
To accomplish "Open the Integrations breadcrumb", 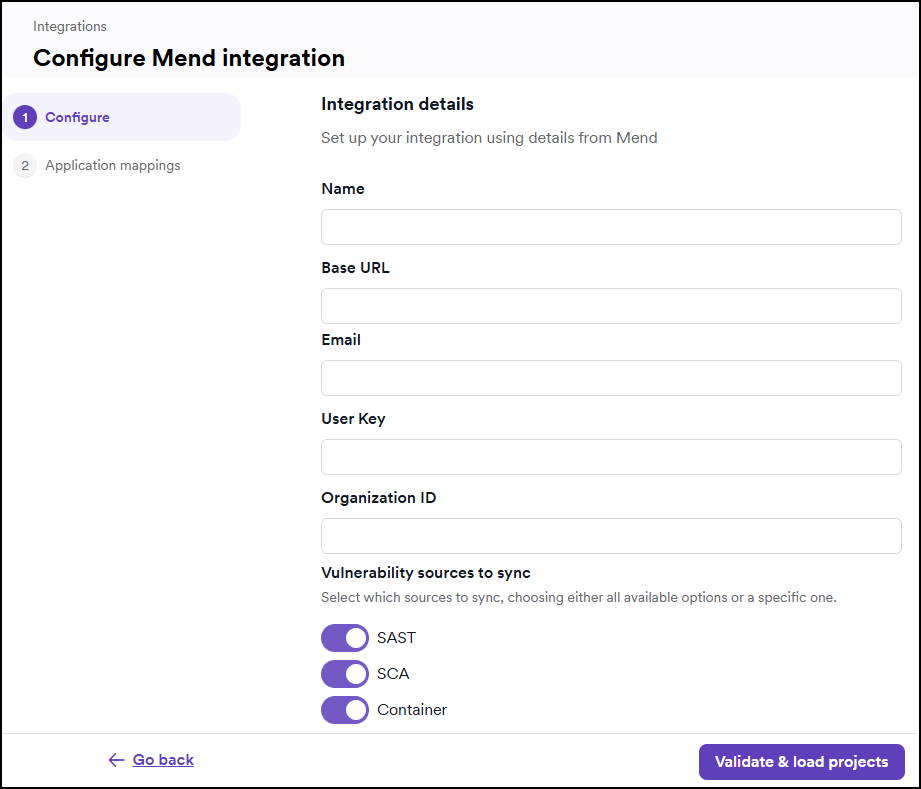I will [x=69, y=26].
